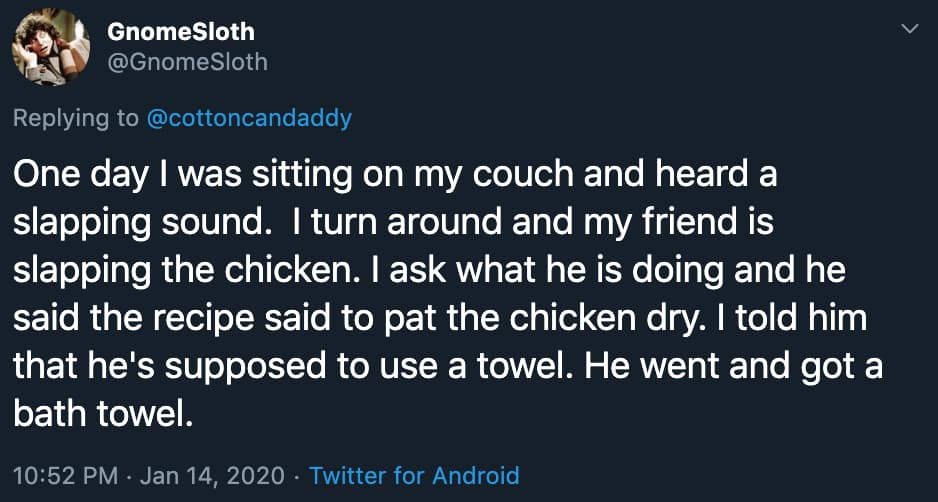The image size is (938, 502).
Task: Click the final 'bath towel.' line
Action: [101, 412]
